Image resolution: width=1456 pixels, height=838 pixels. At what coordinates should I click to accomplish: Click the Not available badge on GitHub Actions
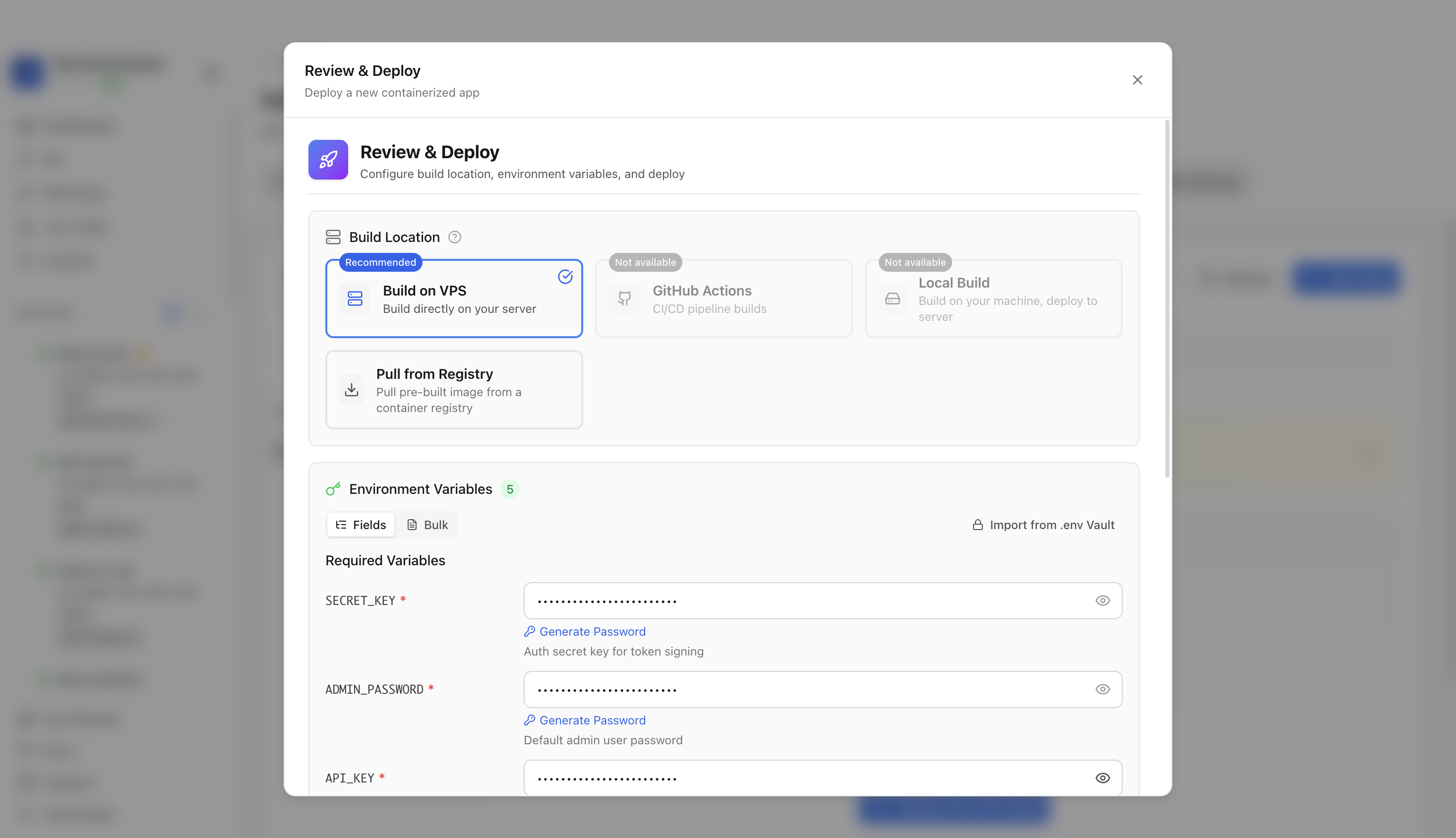[645, 262]
